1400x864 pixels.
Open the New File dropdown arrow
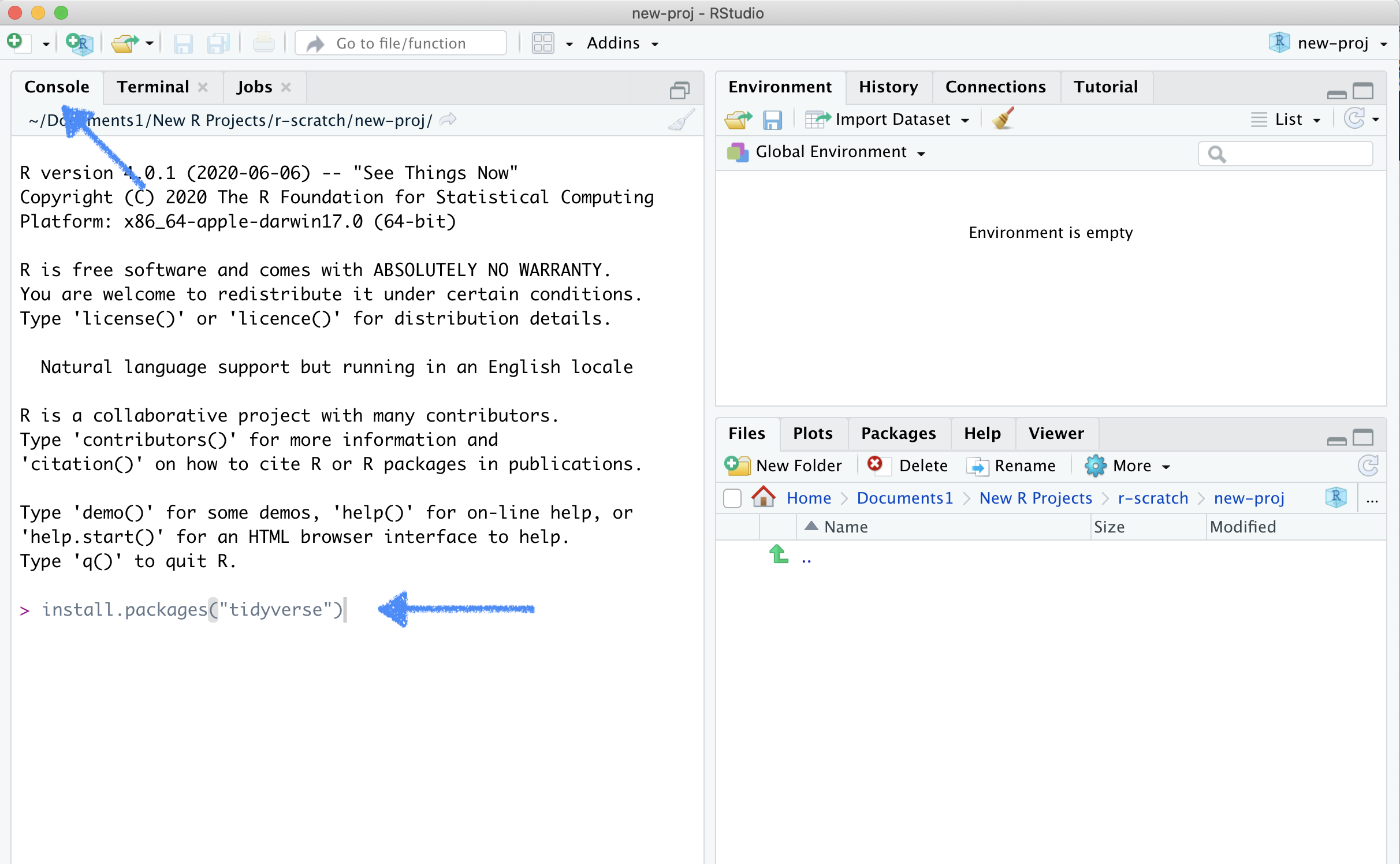46,44
